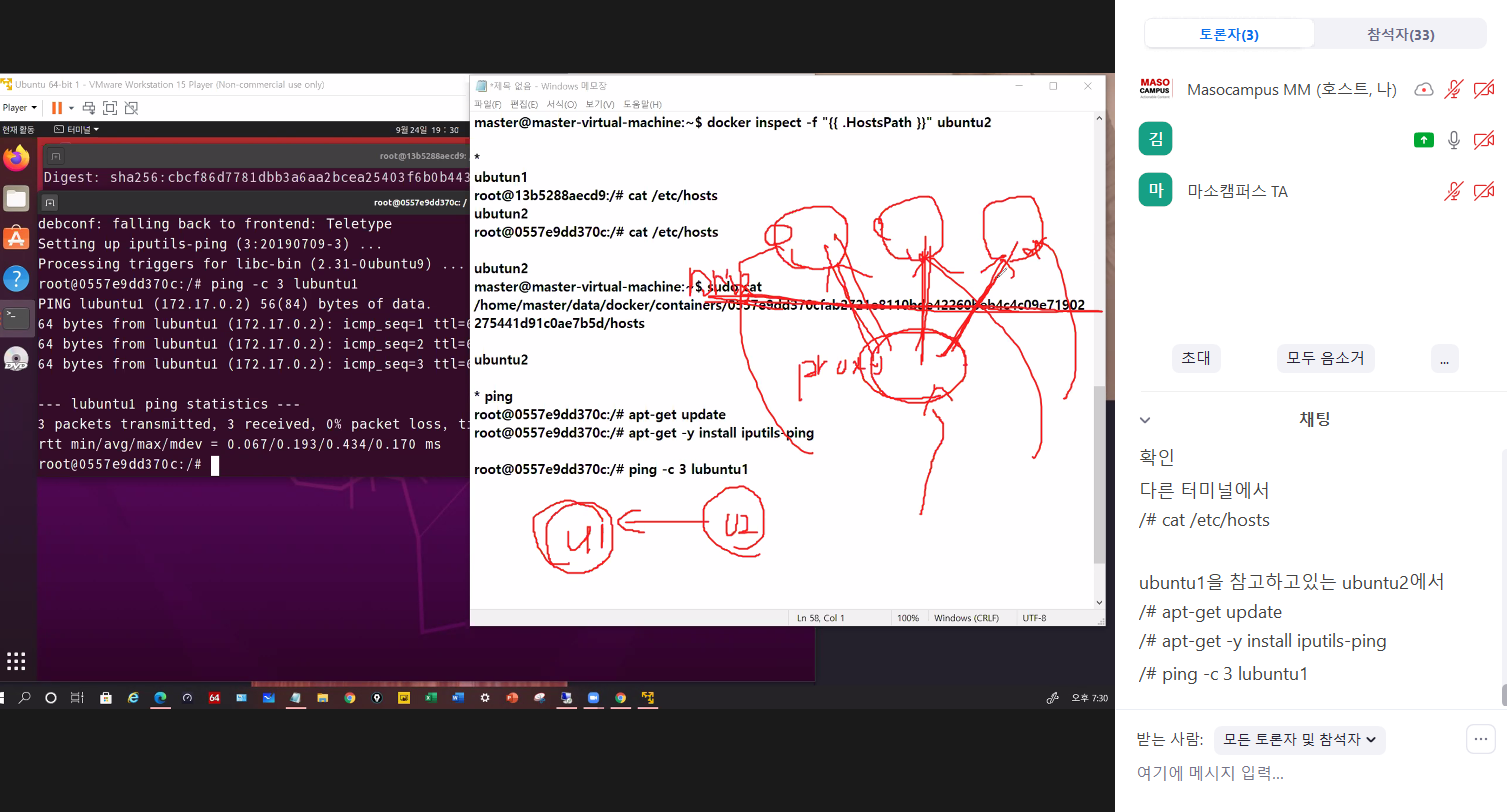This screenshot has height=812, width=1507.
Task: Toggle microphone for participant 김
Action: click(1455, 140)
